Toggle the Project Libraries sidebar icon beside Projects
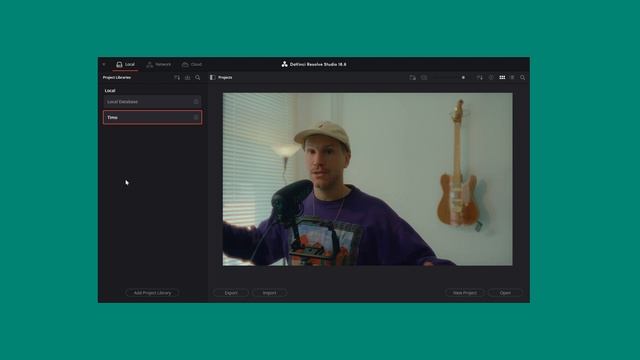 coord(212,77)
